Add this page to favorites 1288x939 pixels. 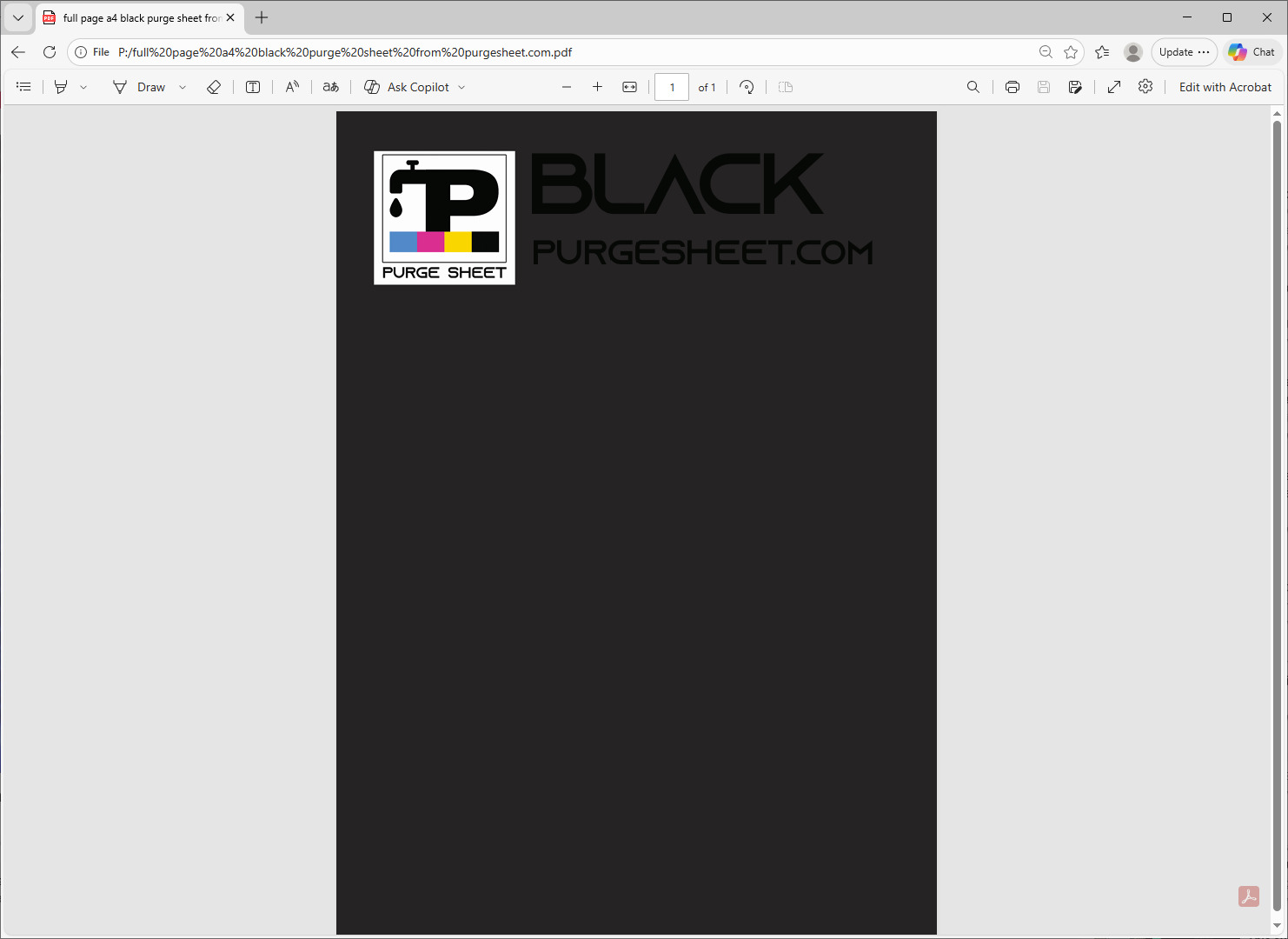click(x=1071, y=52)
